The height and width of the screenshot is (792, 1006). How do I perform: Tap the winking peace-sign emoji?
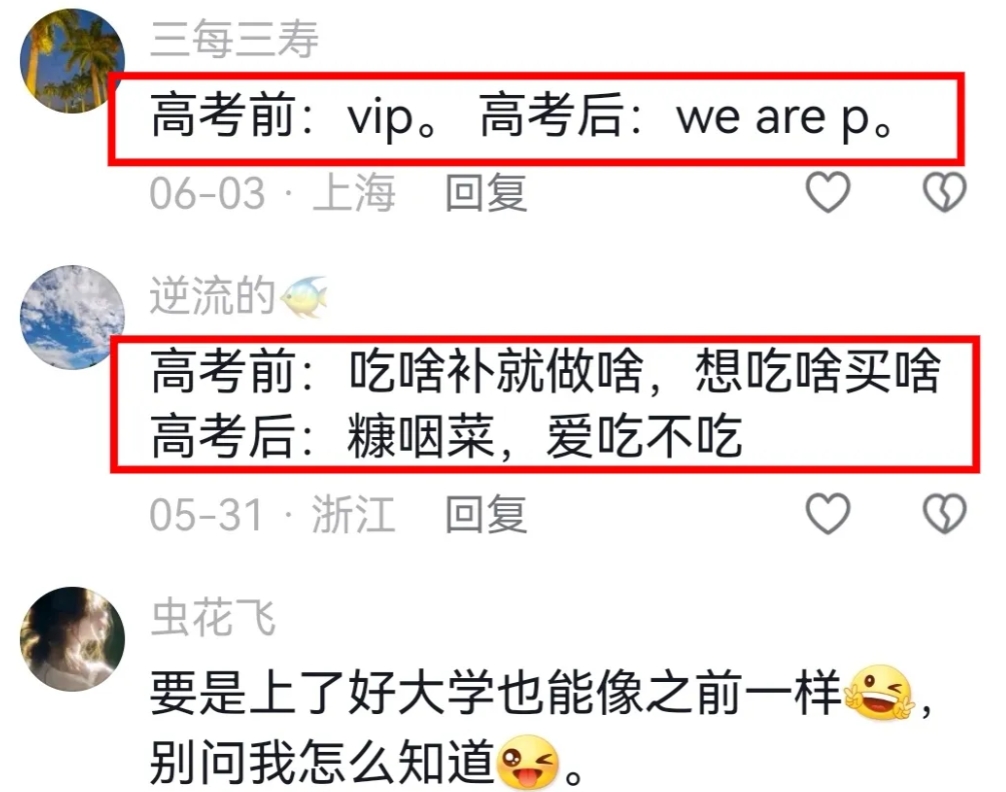click(x=878, y=693)
